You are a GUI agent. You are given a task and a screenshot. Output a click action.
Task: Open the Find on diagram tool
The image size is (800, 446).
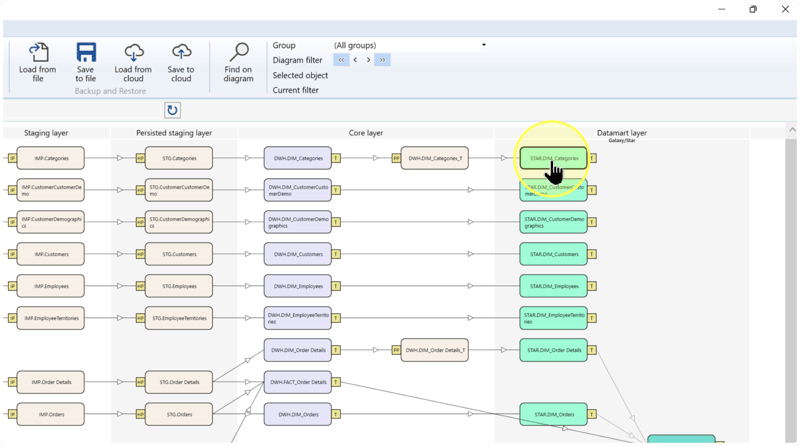pos(238,62)
